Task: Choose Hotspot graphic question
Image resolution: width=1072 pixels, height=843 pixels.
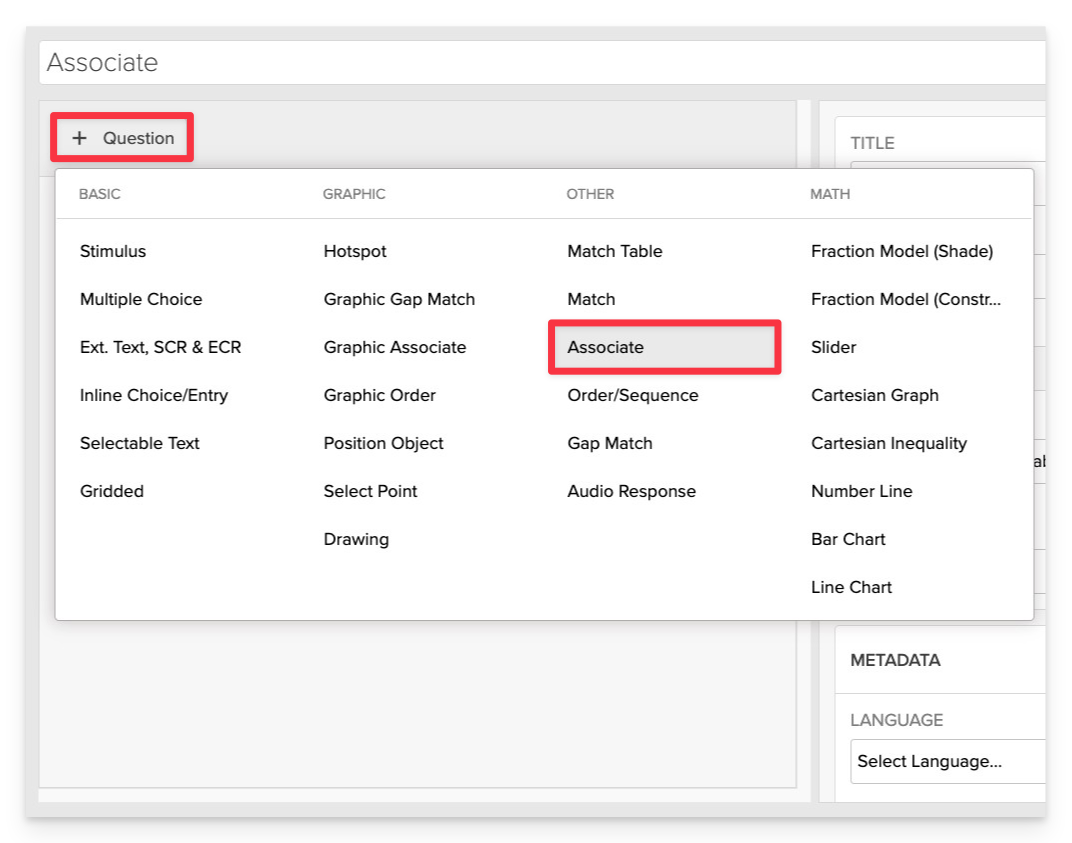Action: (355, 252)
